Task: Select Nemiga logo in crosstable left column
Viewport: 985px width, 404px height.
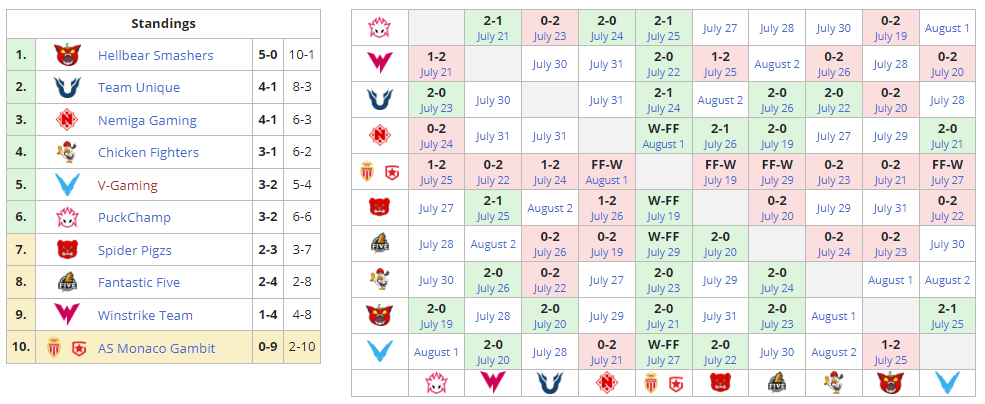Action: point(380,135)
